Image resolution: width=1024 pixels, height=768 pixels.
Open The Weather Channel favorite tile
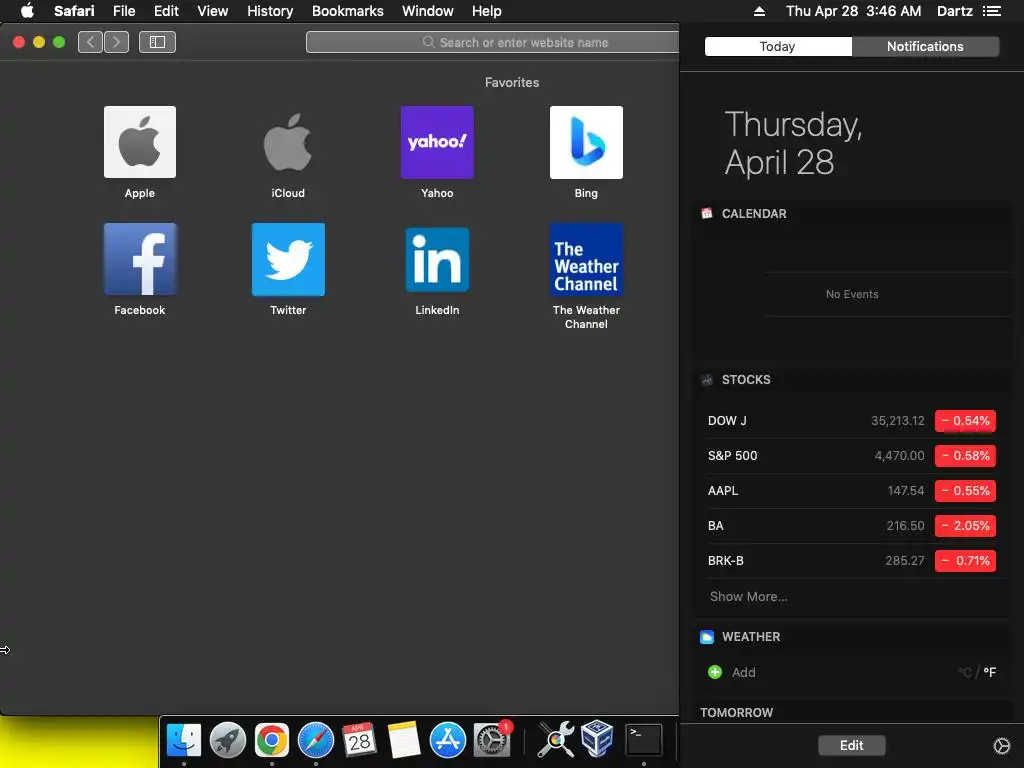(x=586, y=259)
